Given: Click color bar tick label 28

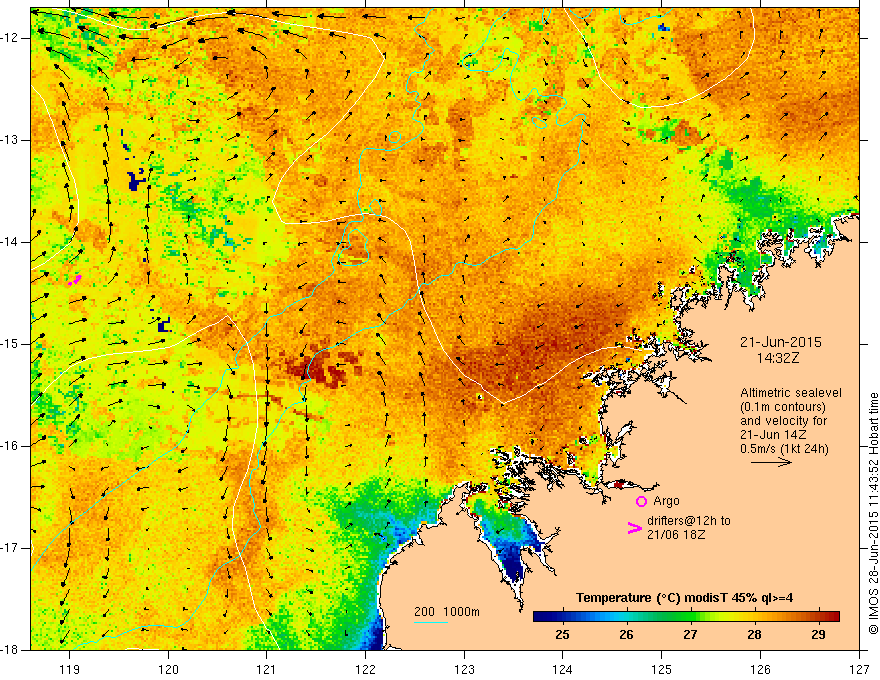Looking at the screenshot, I should [754, 635].
